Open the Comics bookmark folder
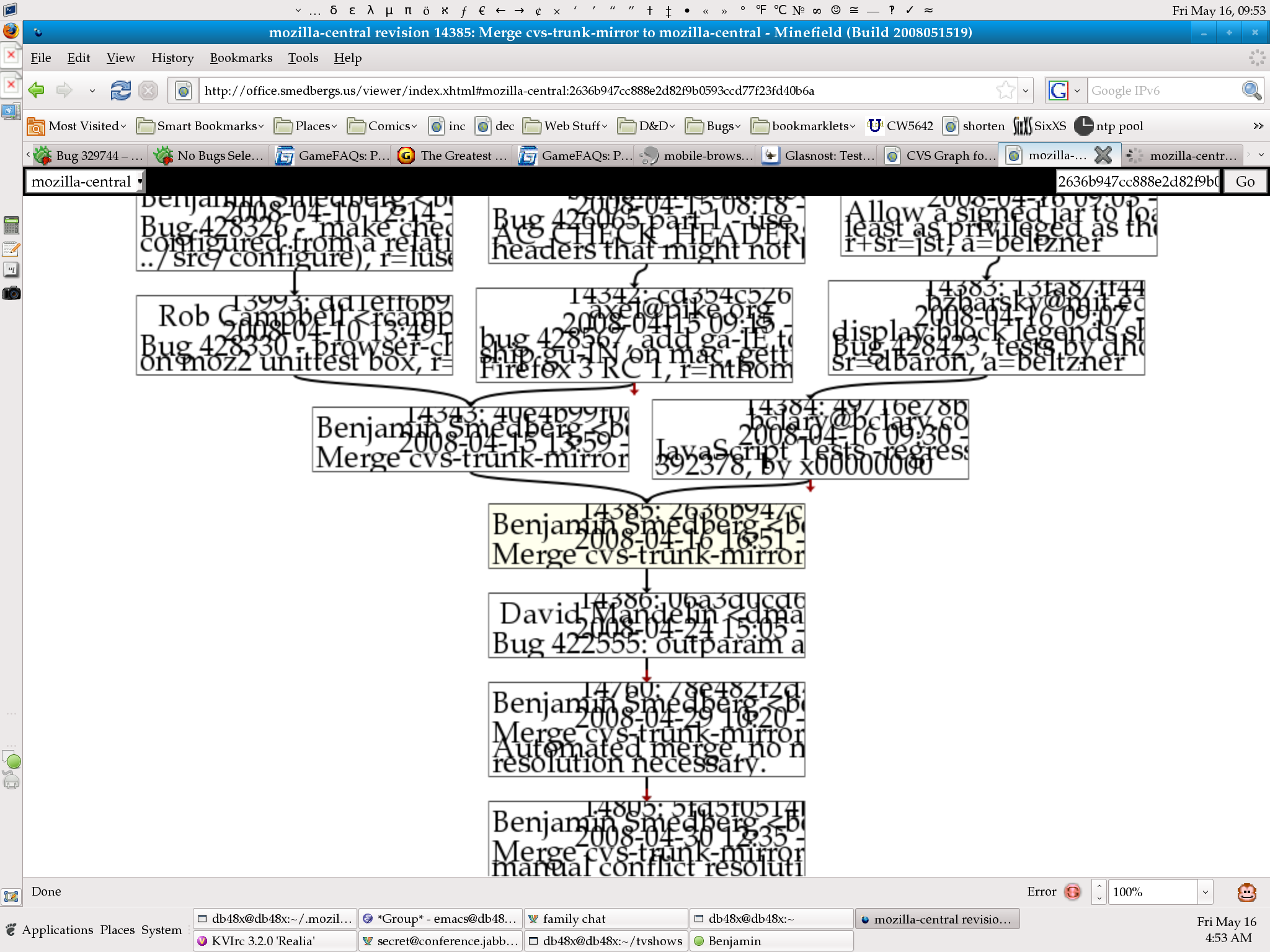 click(x=382, y=126)
